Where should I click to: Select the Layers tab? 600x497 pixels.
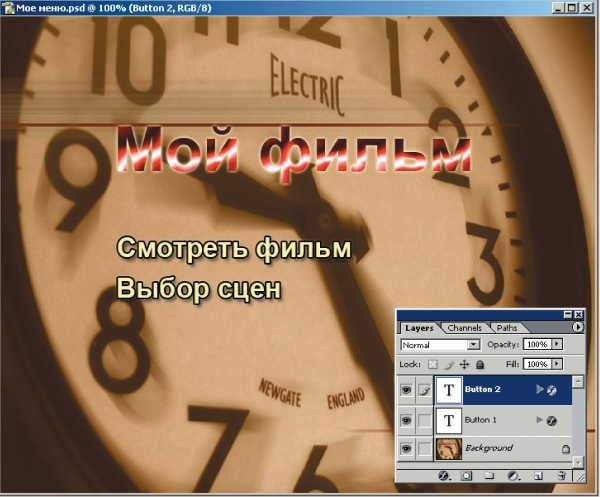point(419,328)
